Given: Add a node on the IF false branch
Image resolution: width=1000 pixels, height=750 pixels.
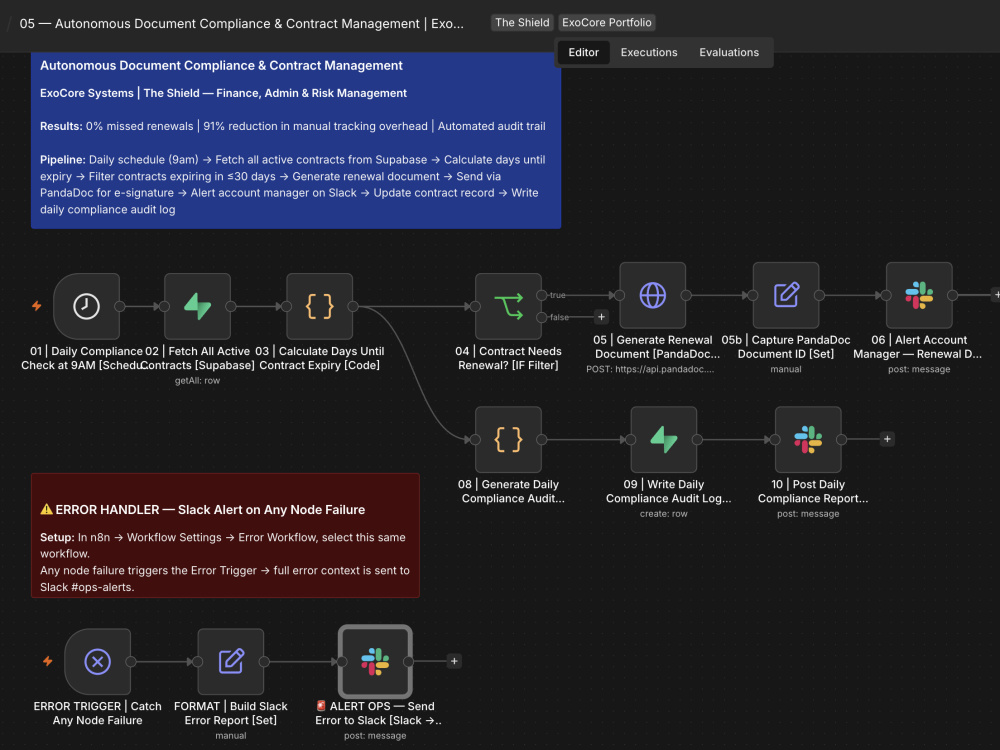Looking at the screenshot, I should coord(601,317).
